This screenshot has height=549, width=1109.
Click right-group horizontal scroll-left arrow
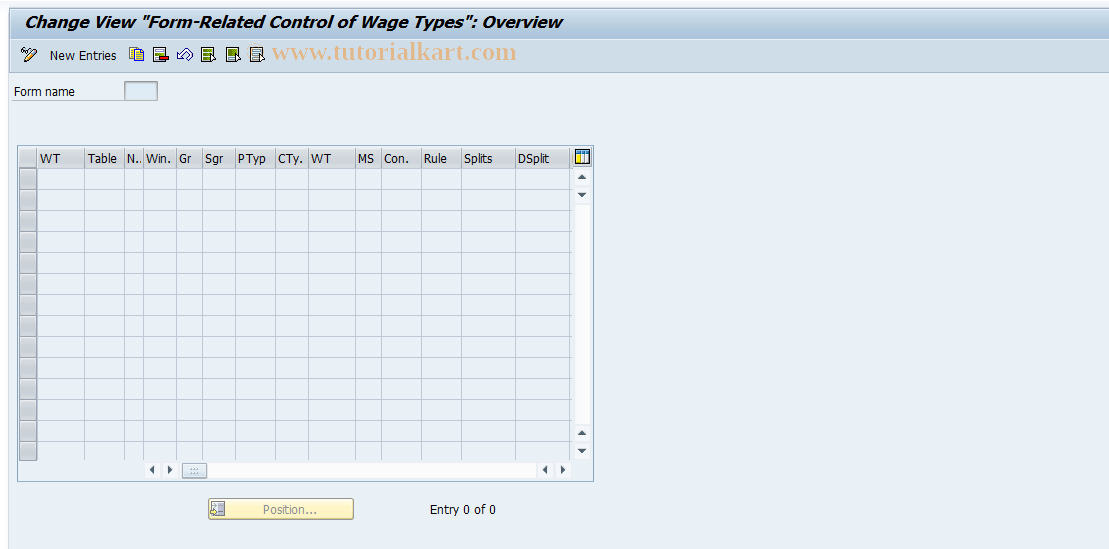tap(545, 470)
